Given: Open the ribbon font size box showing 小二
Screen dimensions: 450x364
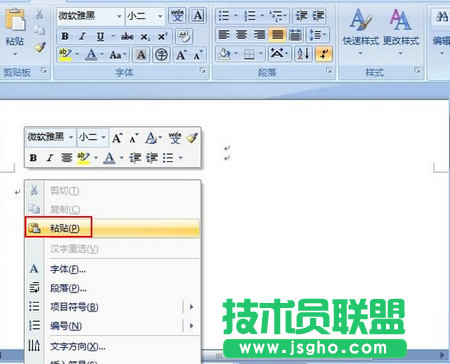Looking at the screenshot, I should click(145, 16).
